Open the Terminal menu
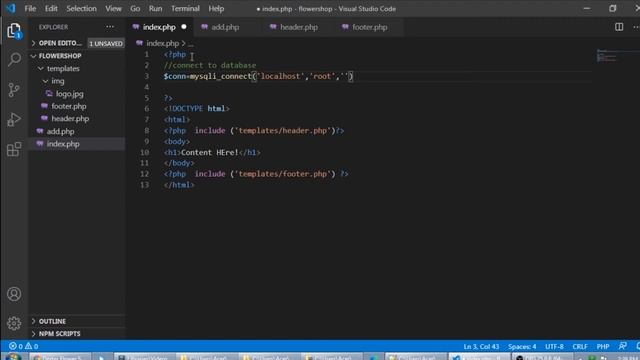The height and width of the screenshot is (360, 640). pos(185,9)
